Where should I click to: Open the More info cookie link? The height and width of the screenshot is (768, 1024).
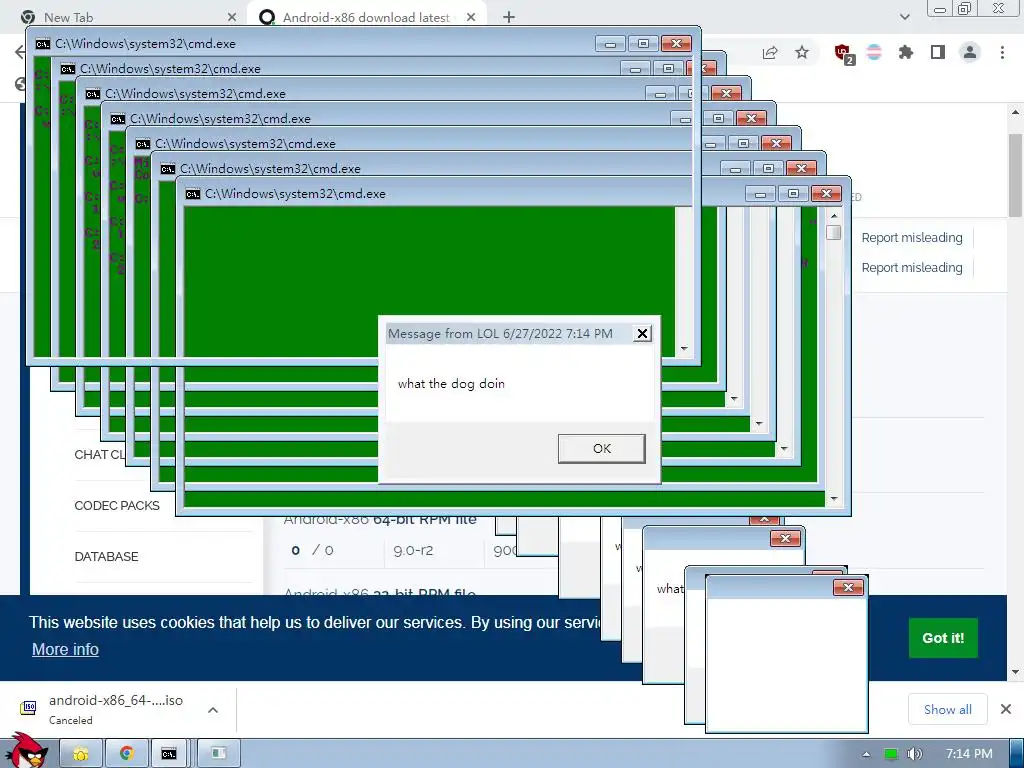tap(65, 649)
